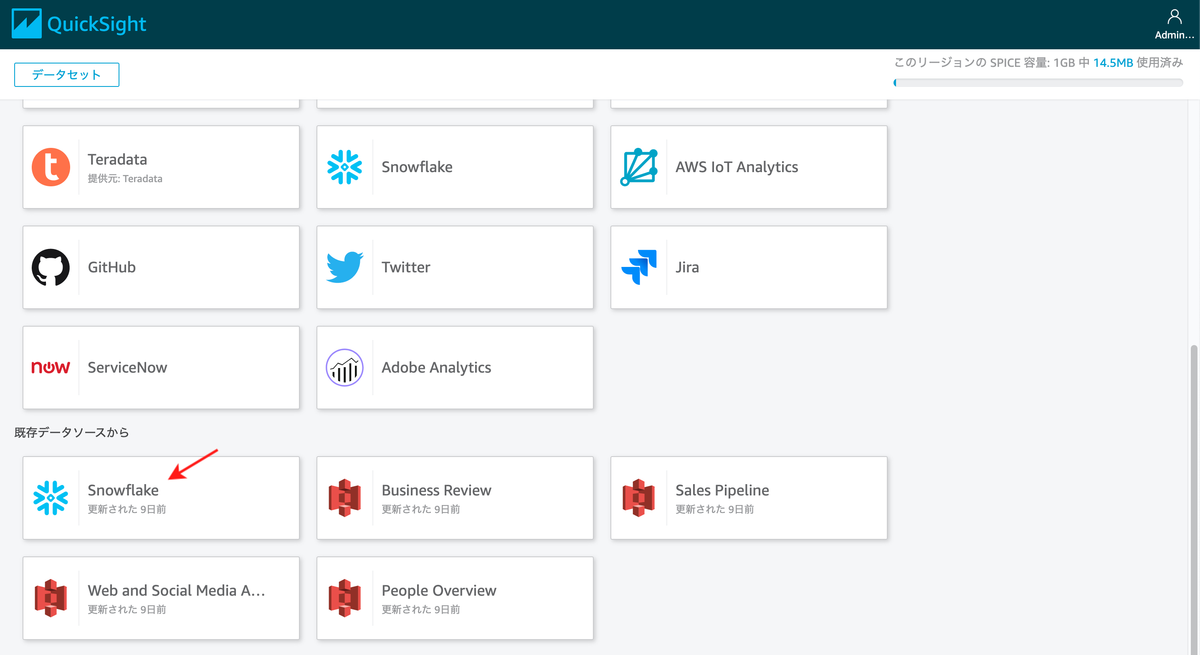Viewport: 1200px width, 655px height.
Task: Choose the ServiceNow data source label
Action: pyautogui.click(x=128, y=367)
